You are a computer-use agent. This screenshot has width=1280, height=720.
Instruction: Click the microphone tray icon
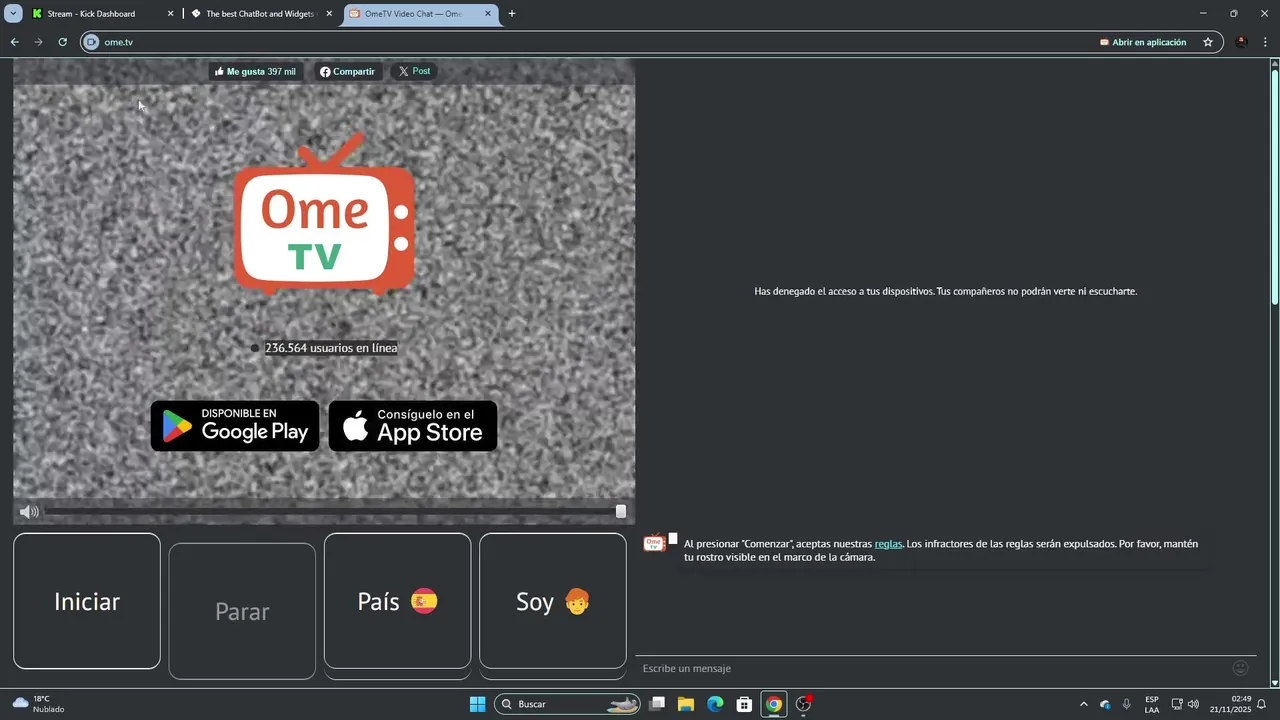[x=1127, y=704]
